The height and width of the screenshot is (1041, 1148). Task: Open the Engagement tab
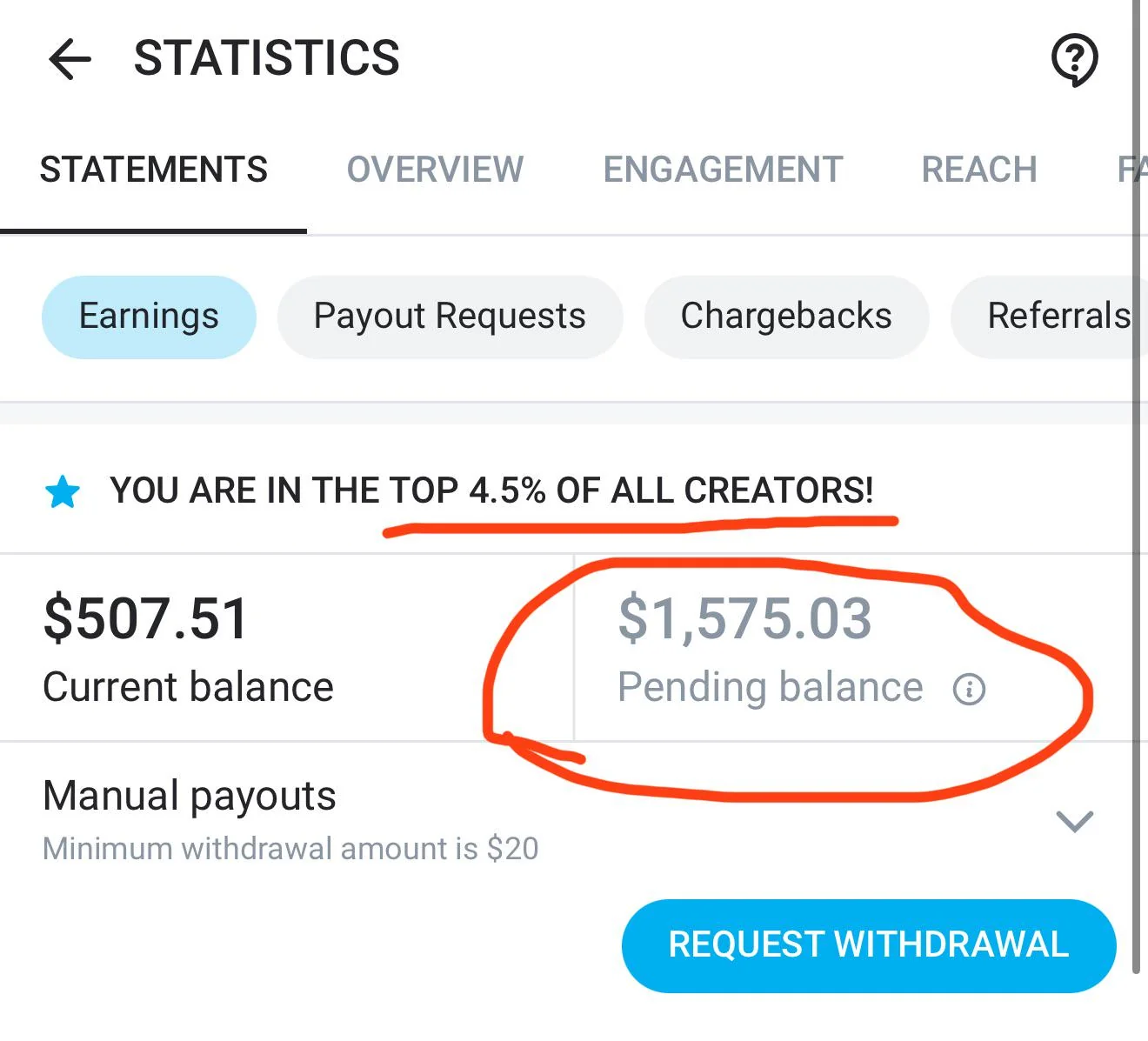point(723,170)
